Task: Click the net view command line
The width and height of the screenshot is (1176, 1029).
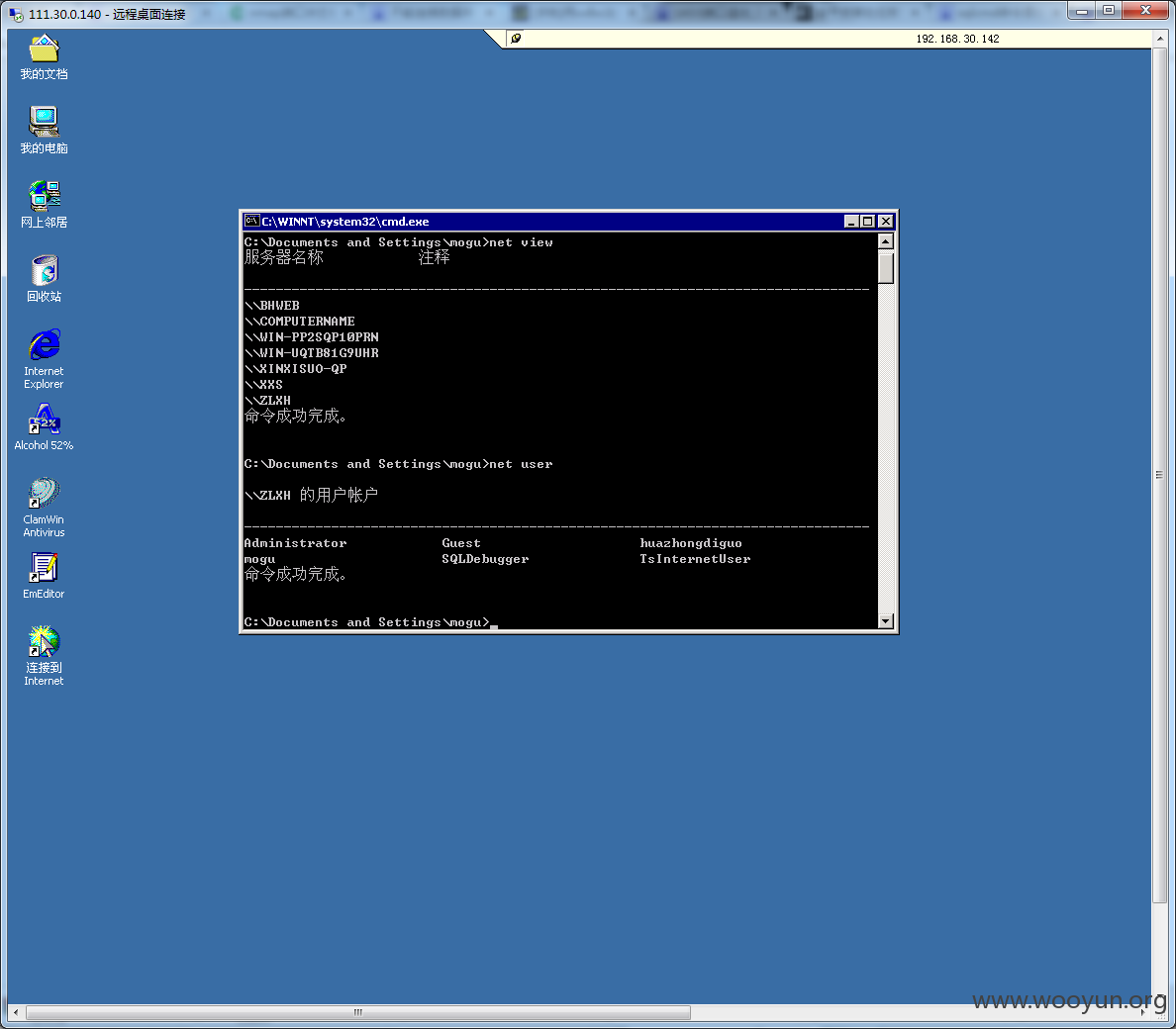Action: [399, 242]
